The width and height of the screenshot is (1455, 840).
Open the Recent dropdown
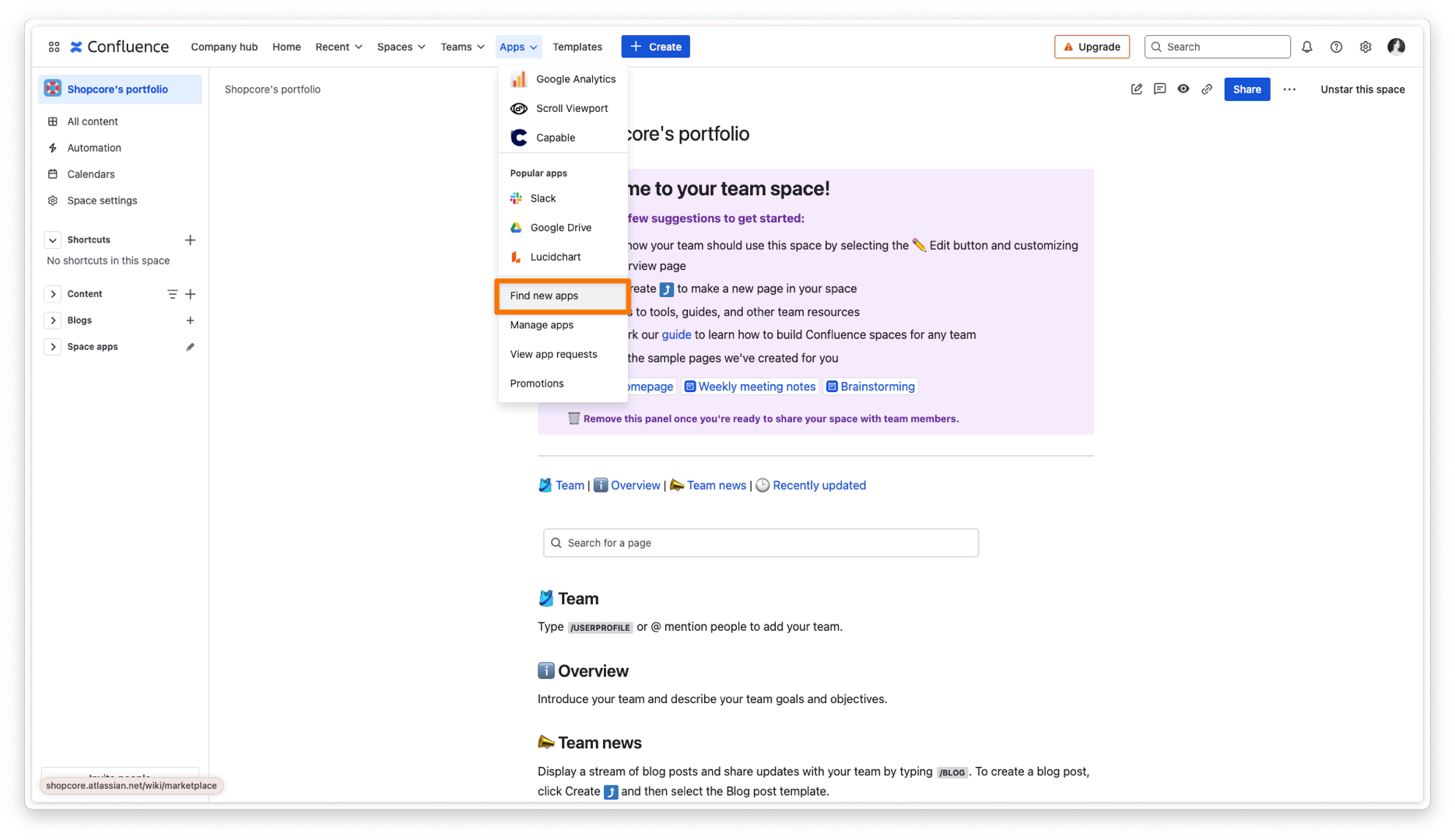(x=338, y=47)
